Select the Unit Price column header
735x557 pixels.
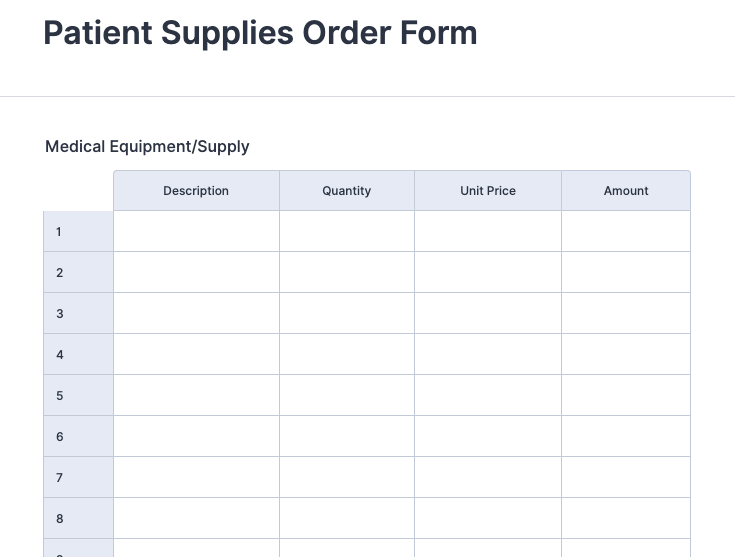pos(488,191)
